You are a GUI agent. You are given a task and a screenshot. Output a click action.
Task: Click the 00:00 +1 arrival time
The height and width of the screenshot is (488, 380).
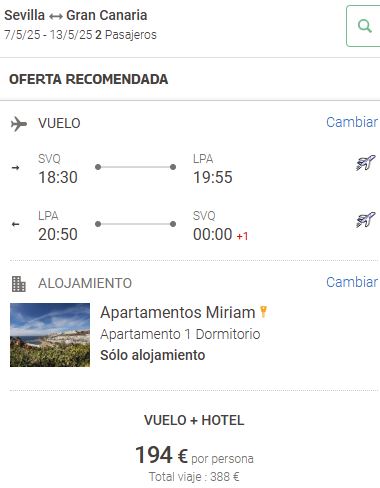click(x=221, y=234)
